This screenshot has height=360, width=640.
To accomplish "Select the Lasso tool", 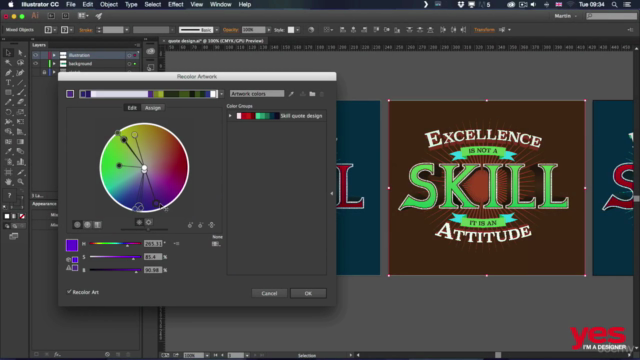I will click(x=20, y=62).
